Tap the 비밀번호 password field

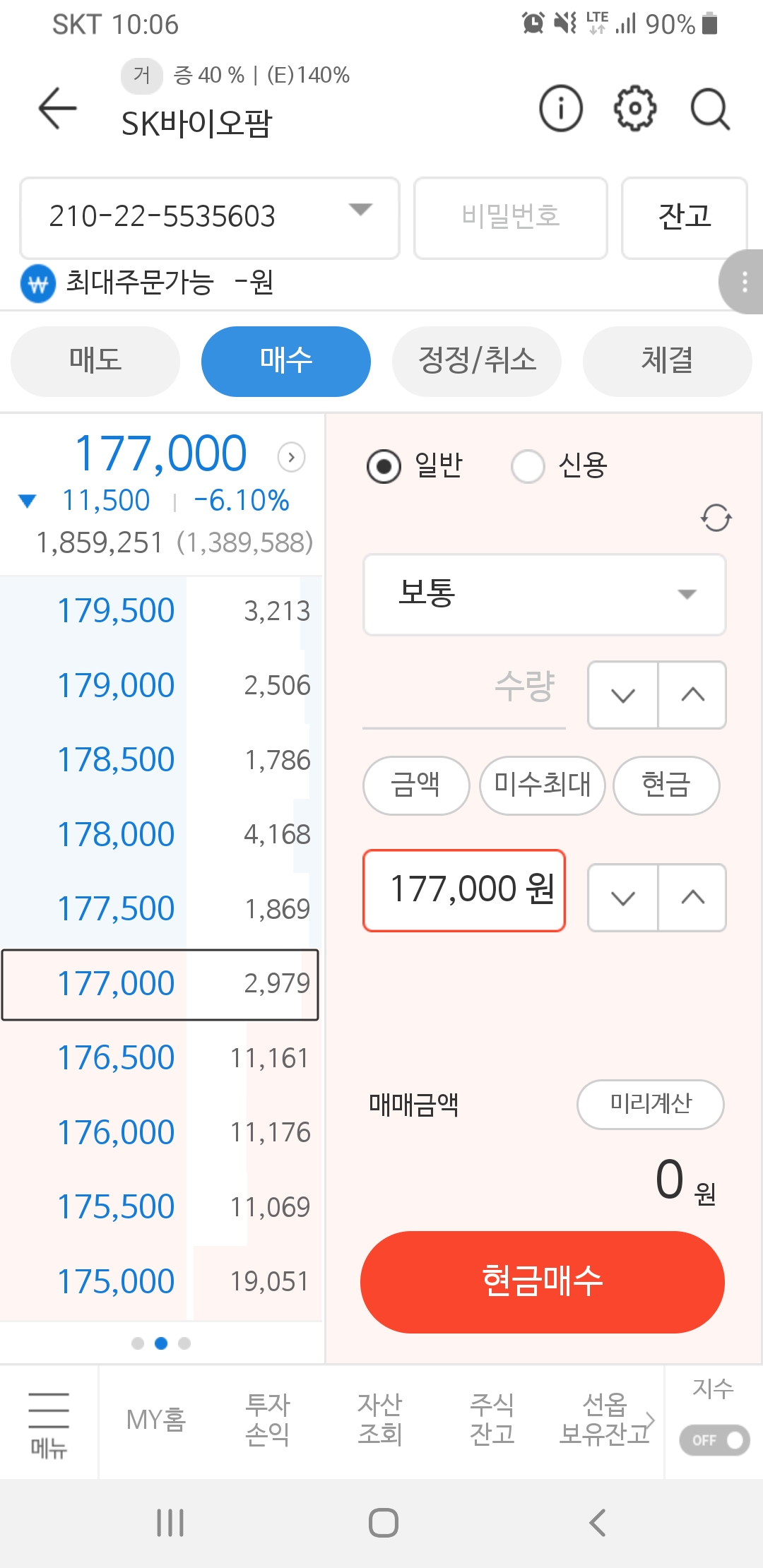click(511, 218)
